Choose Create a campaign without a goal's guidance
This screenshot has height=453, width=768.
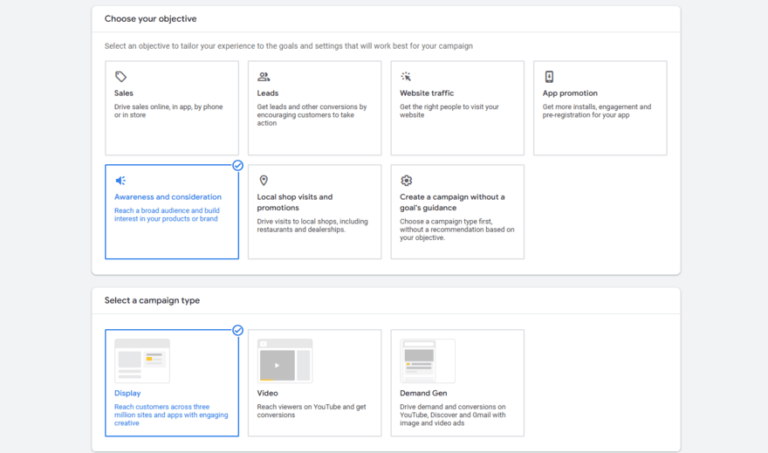[x=452, y=202]
